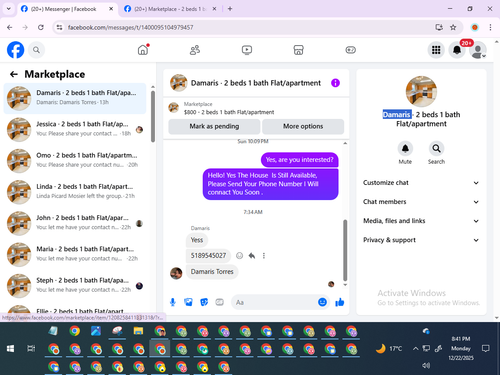
Task: Open Windows Start menu
Action: click(10, 349)
